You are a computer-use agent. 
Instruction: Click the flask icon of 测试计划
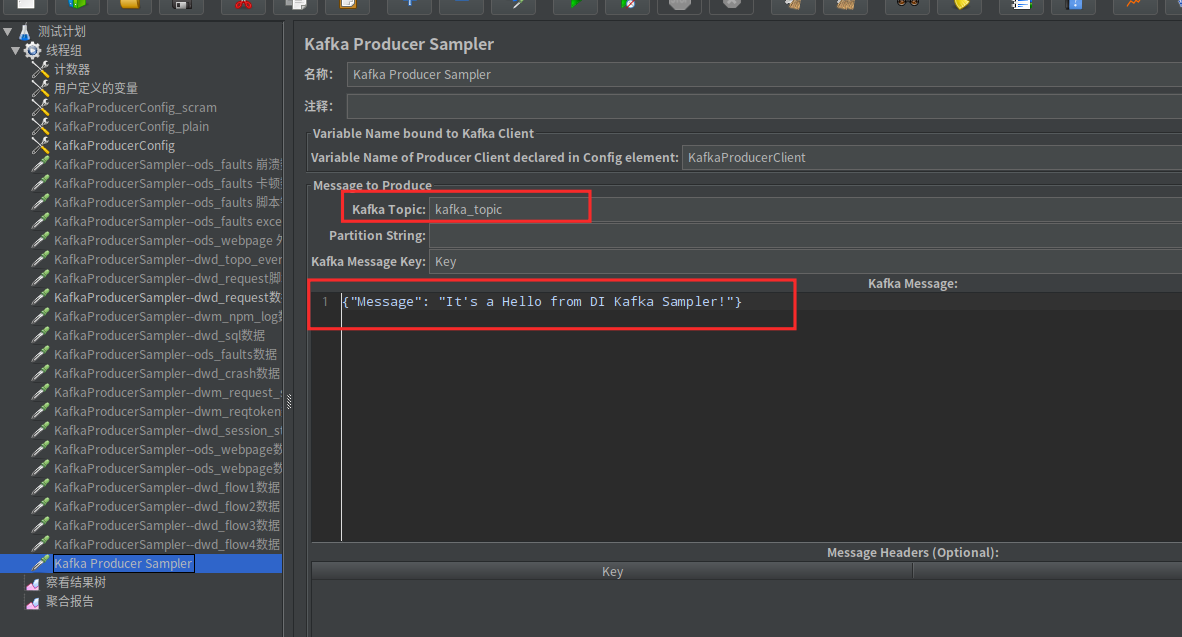pyautogui.click(x=24, y=32)
